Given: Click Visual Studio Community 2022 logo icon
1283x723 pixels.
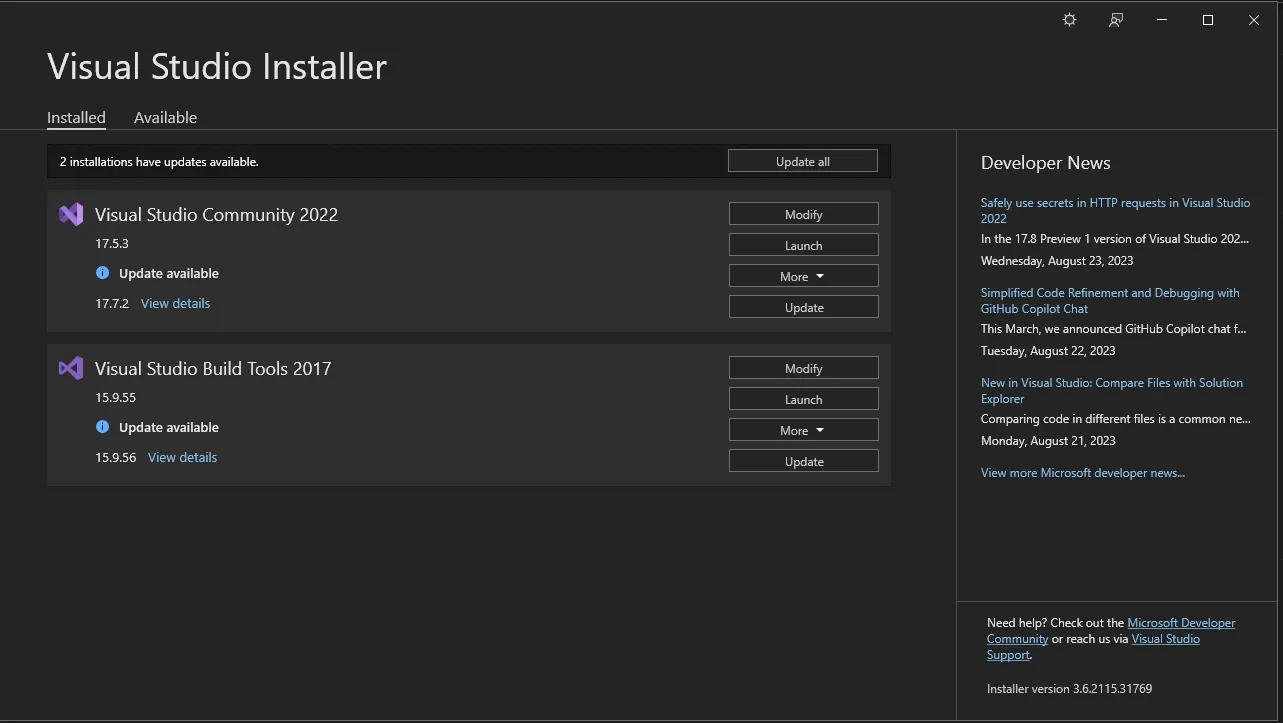Looking at the screenshot, I should 71,214.
